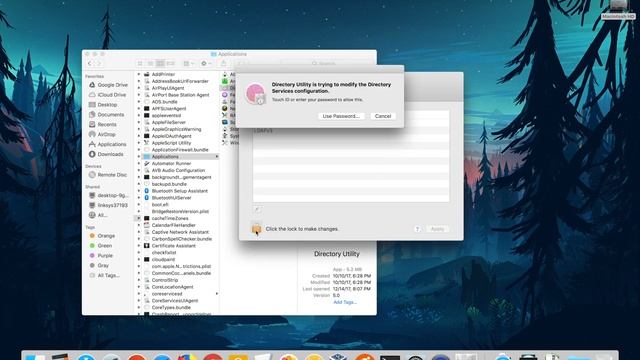Open shared device linksys37193 in sidebar

[108, 205]
